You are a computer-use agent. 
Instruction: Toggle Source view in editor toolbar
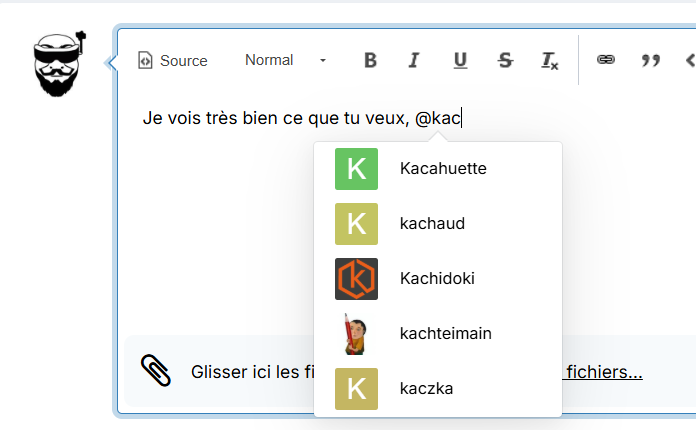pos(172,61)
